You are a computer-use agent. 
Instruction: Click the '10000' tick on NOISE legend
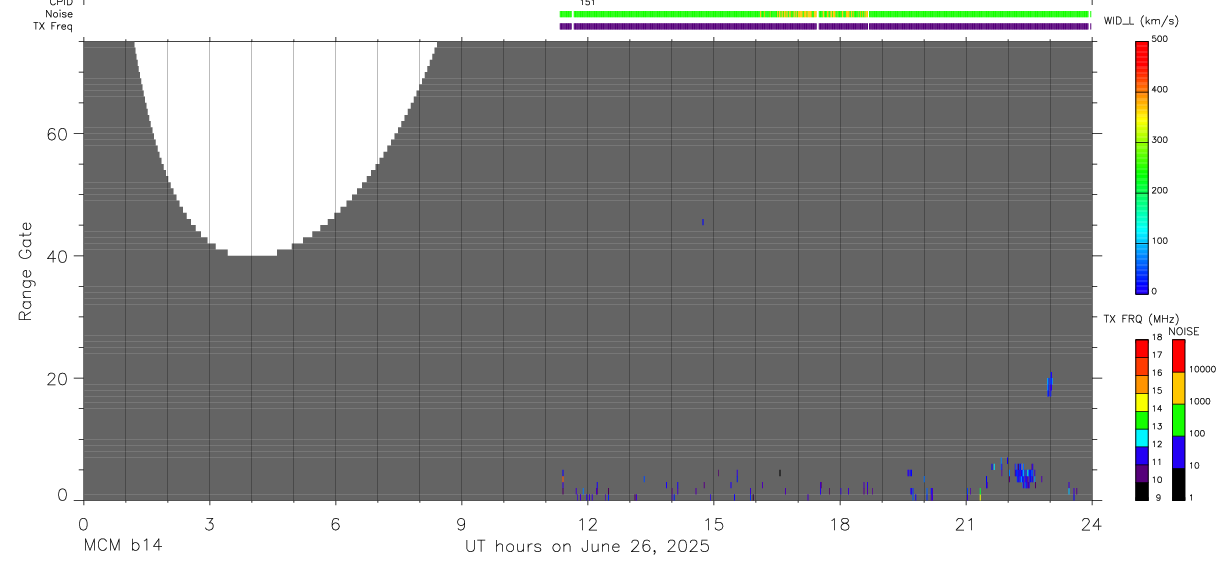(x=1202, y=369)
